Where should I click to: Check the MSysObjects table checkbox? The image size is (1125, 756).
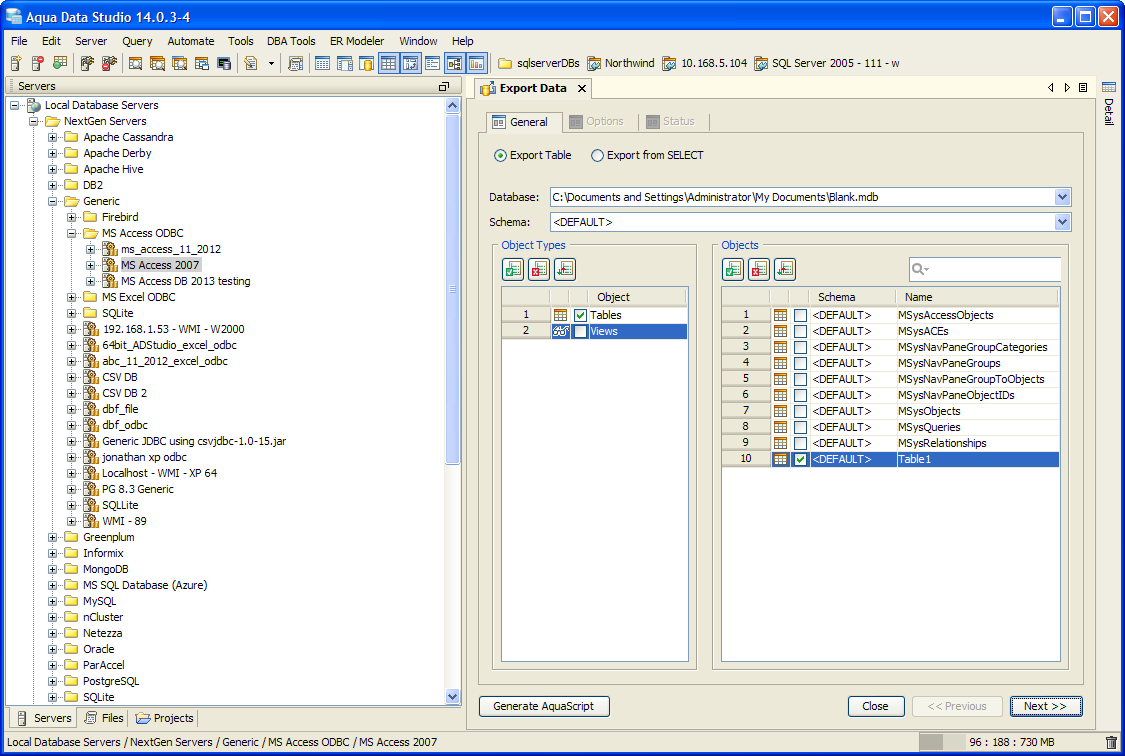pos(801,412)
